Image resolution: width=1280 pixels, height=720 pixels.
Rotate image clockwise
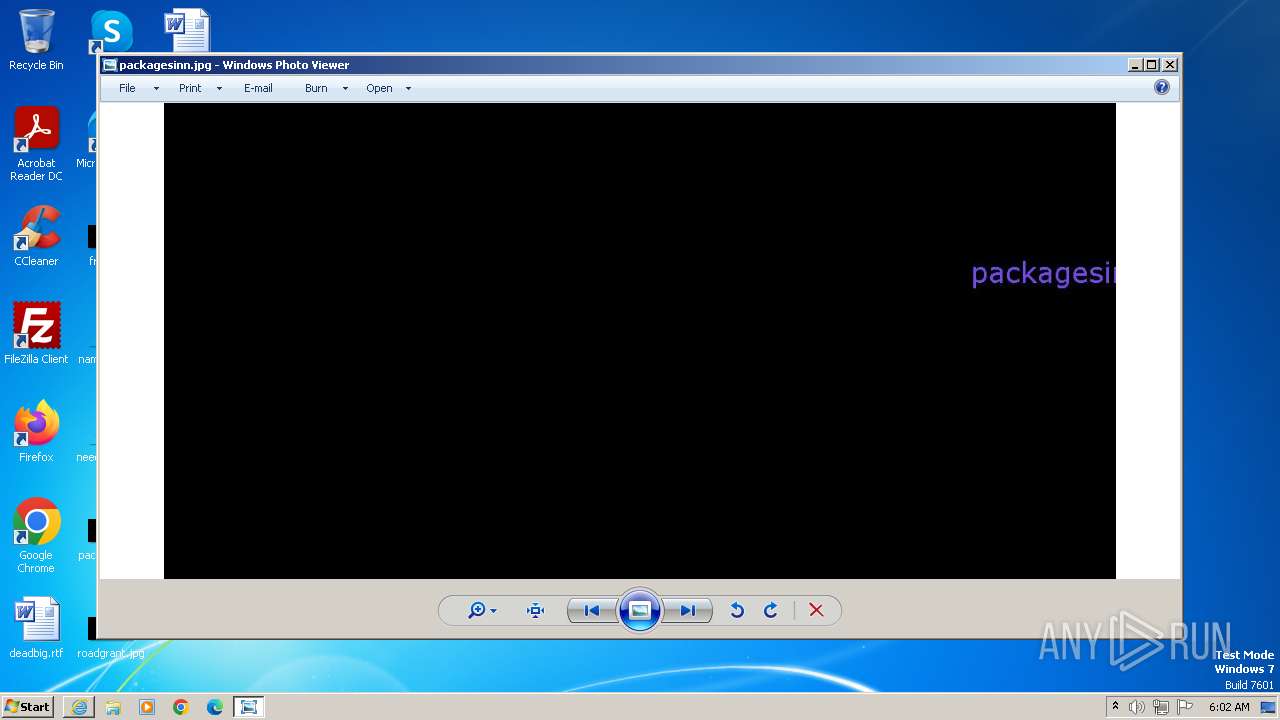coord(771,610)
